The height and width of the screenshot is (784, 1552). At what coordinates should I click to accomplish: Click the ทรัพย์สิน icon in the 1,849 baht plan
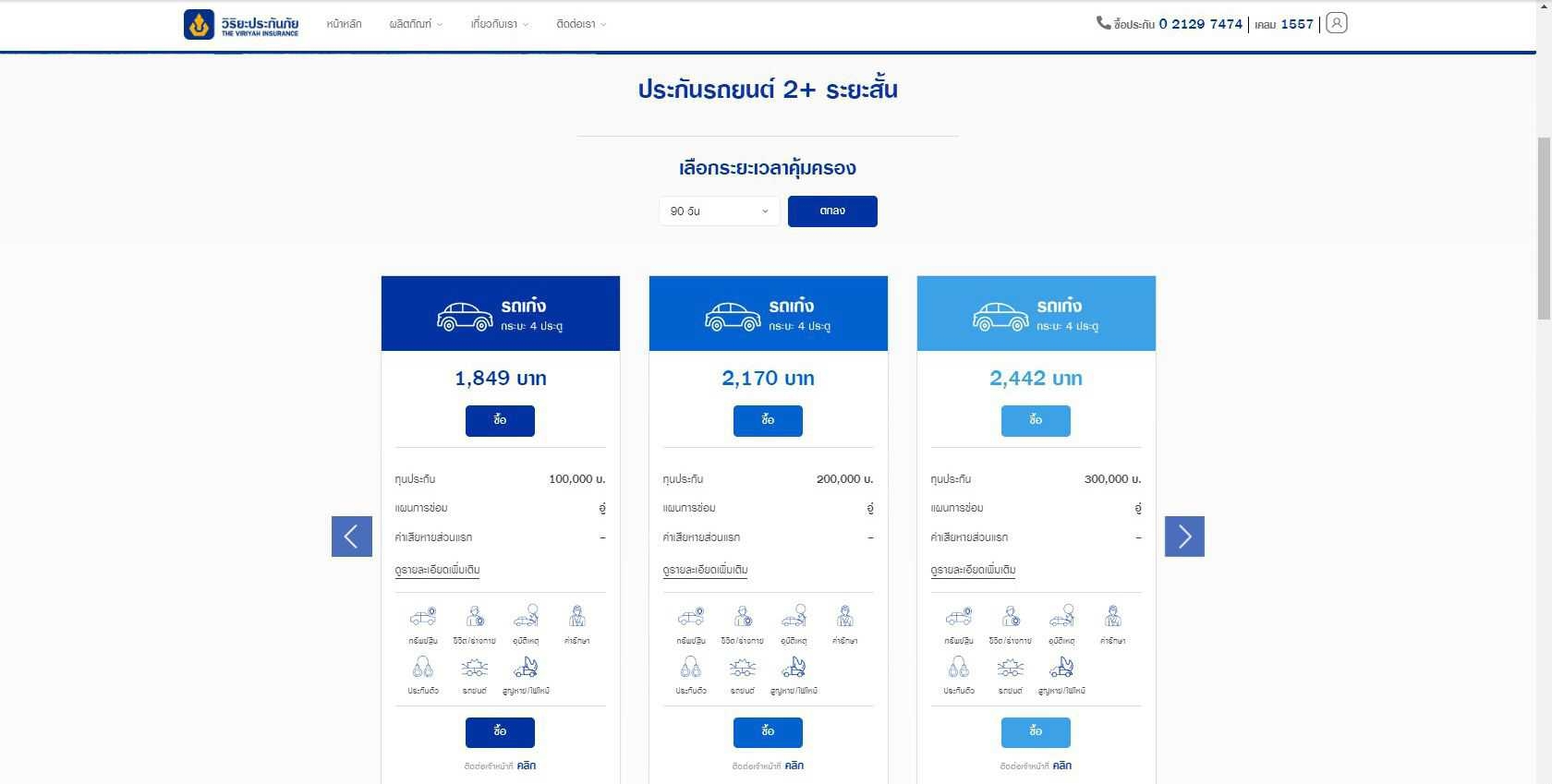422,617
